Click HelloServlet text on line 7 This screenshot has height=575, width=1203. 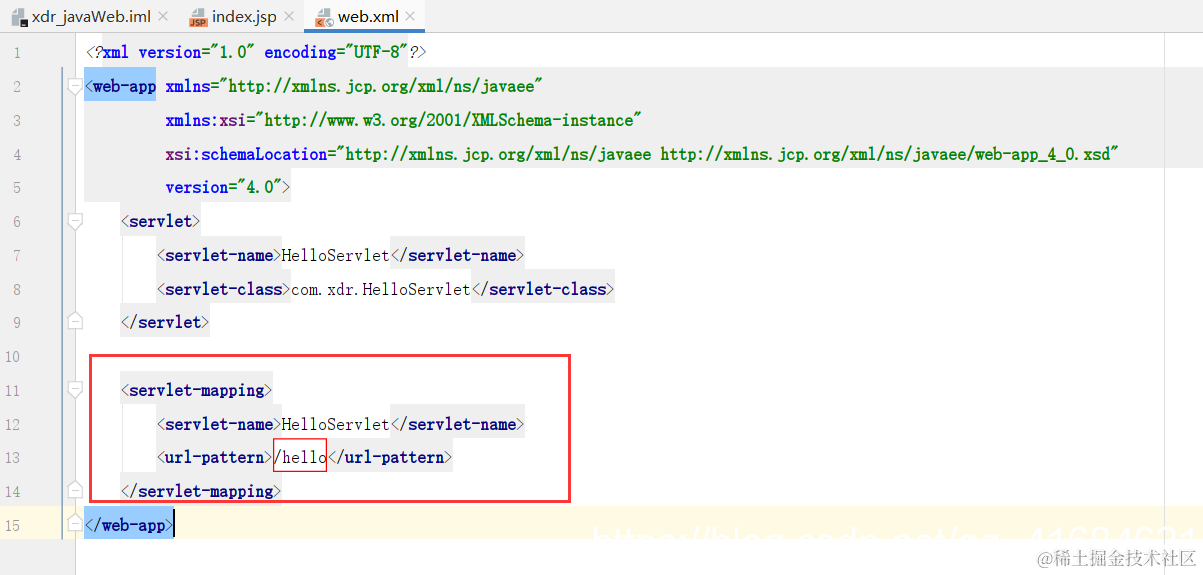335,255
